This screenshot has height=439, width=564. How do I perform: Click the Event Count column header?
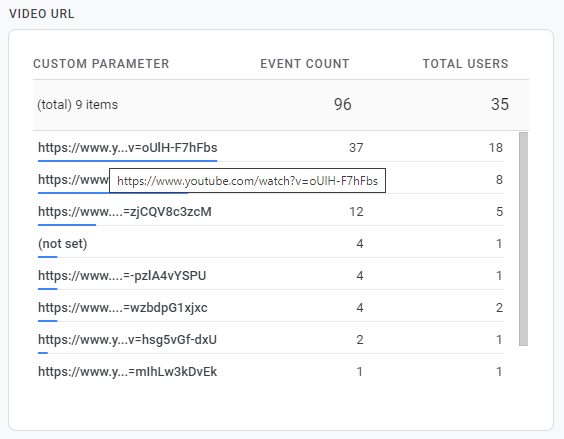point(305,64)
